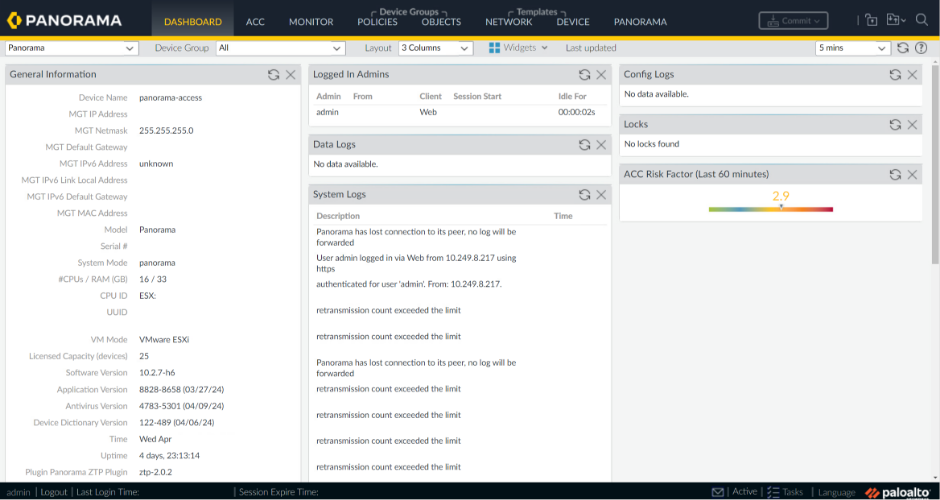The height and width of the screenshot is (500, 940).
Task: Switch to the ACC tab
Action: click(x=255, y=22)
